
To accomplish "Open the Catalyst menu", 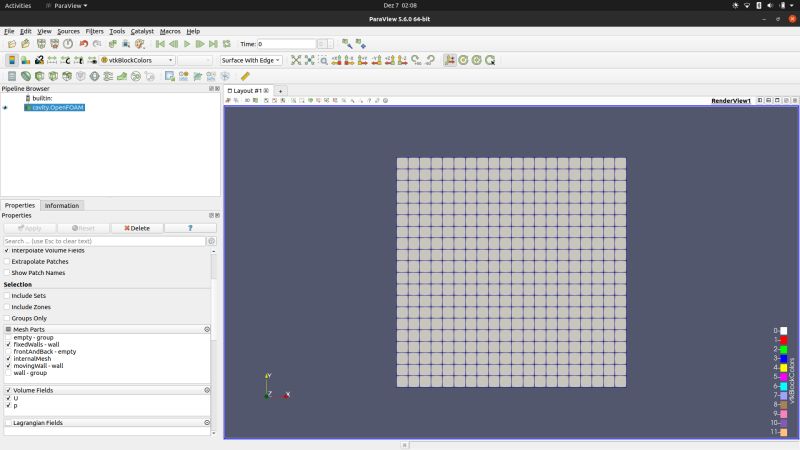I will pyautogui.click(x=142, y=31).
